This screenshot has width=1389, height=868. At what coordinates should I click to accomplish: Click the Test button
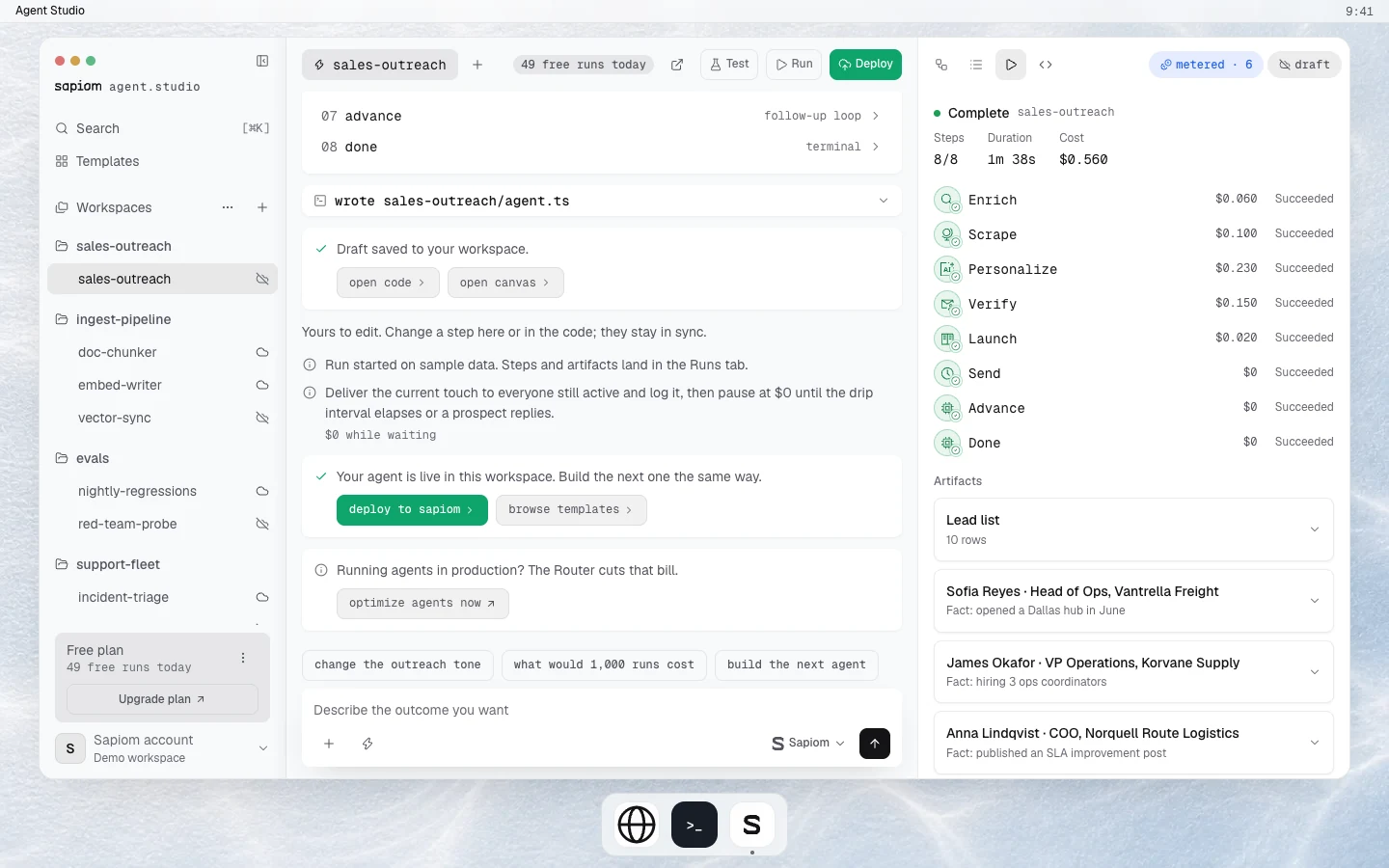click(729, 65)
